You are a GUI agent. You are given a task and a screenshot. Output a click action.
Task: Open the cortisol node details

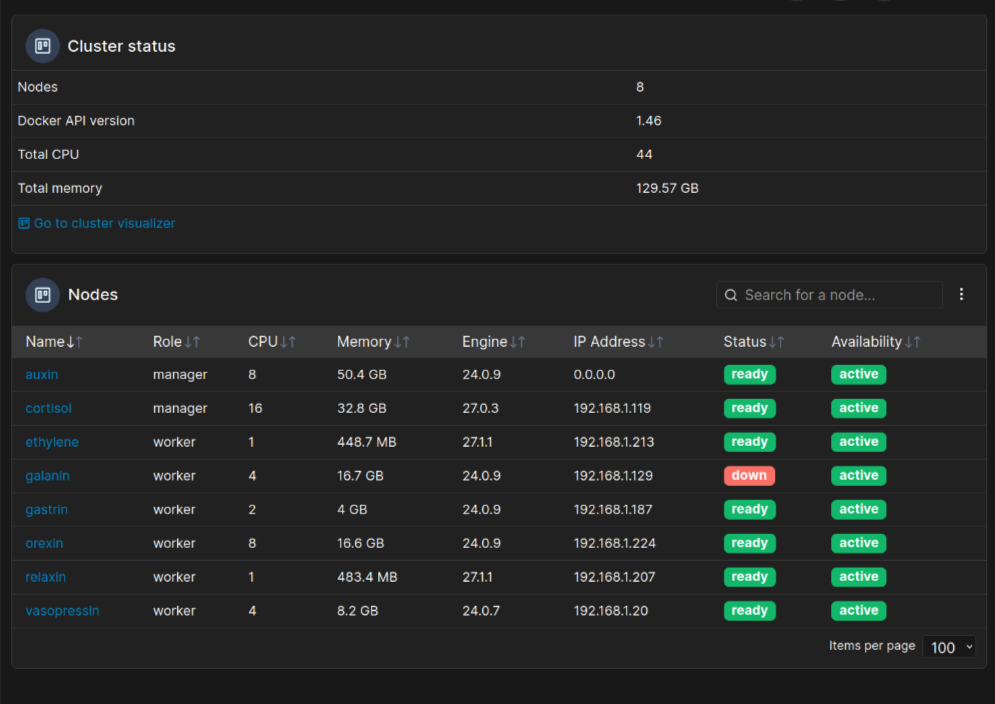48,408
